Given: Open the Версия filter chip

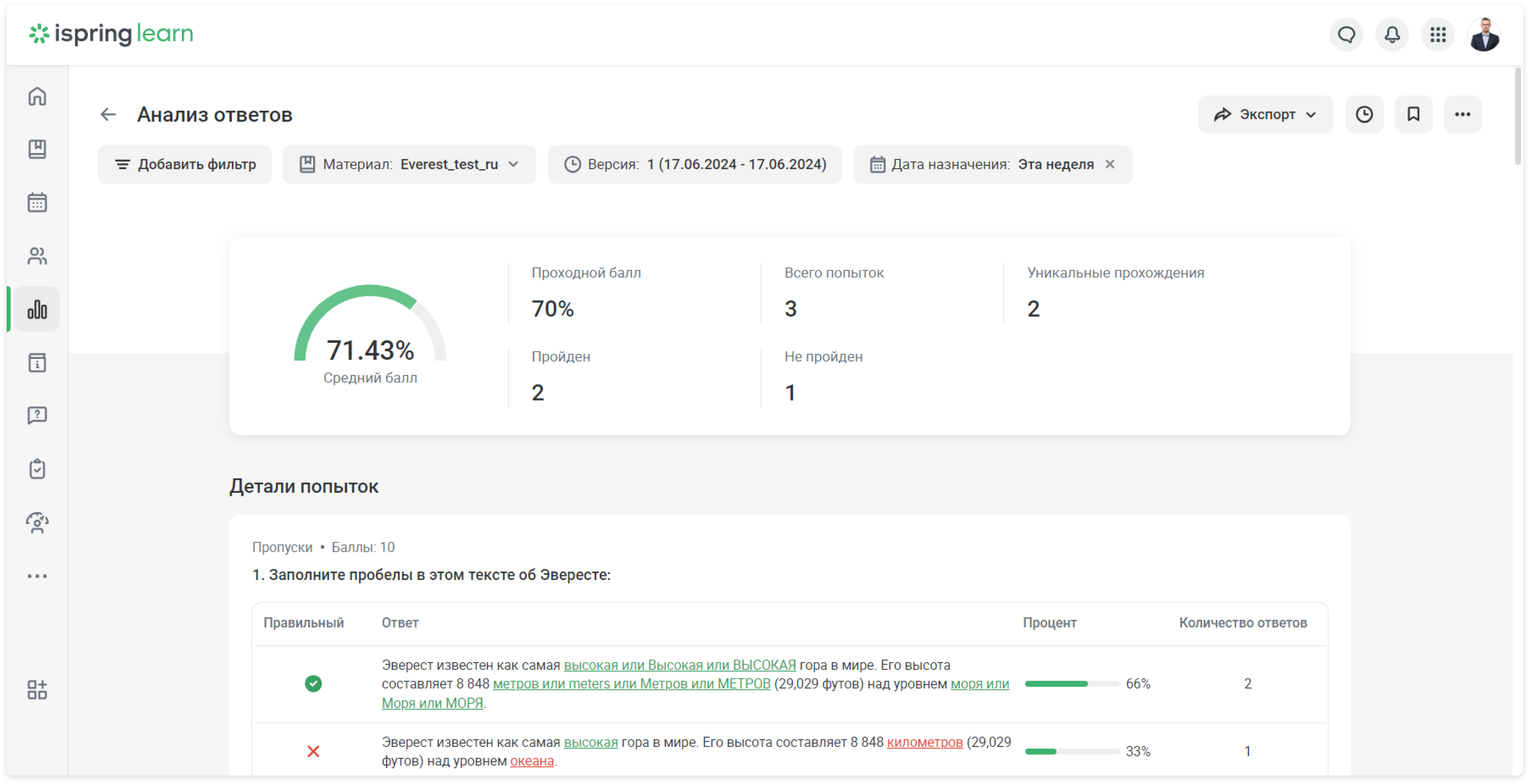Looking at the screenshot, I should 694,164.
